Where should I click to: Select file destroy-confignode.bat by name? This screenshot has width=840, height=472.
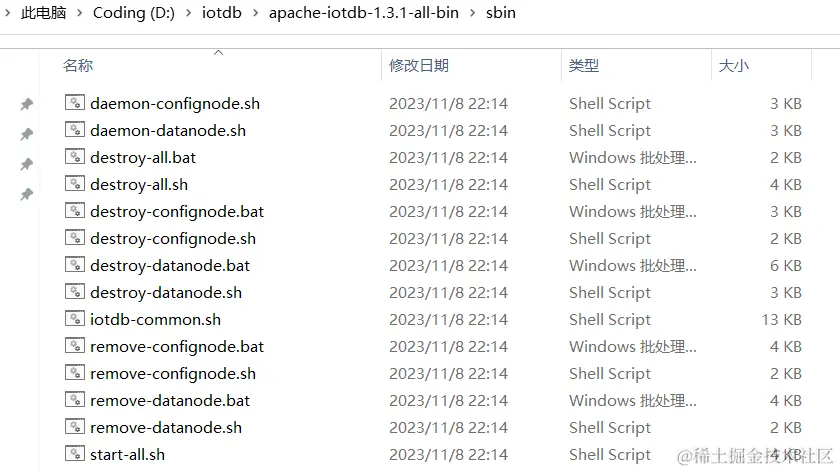coord(177,212)
